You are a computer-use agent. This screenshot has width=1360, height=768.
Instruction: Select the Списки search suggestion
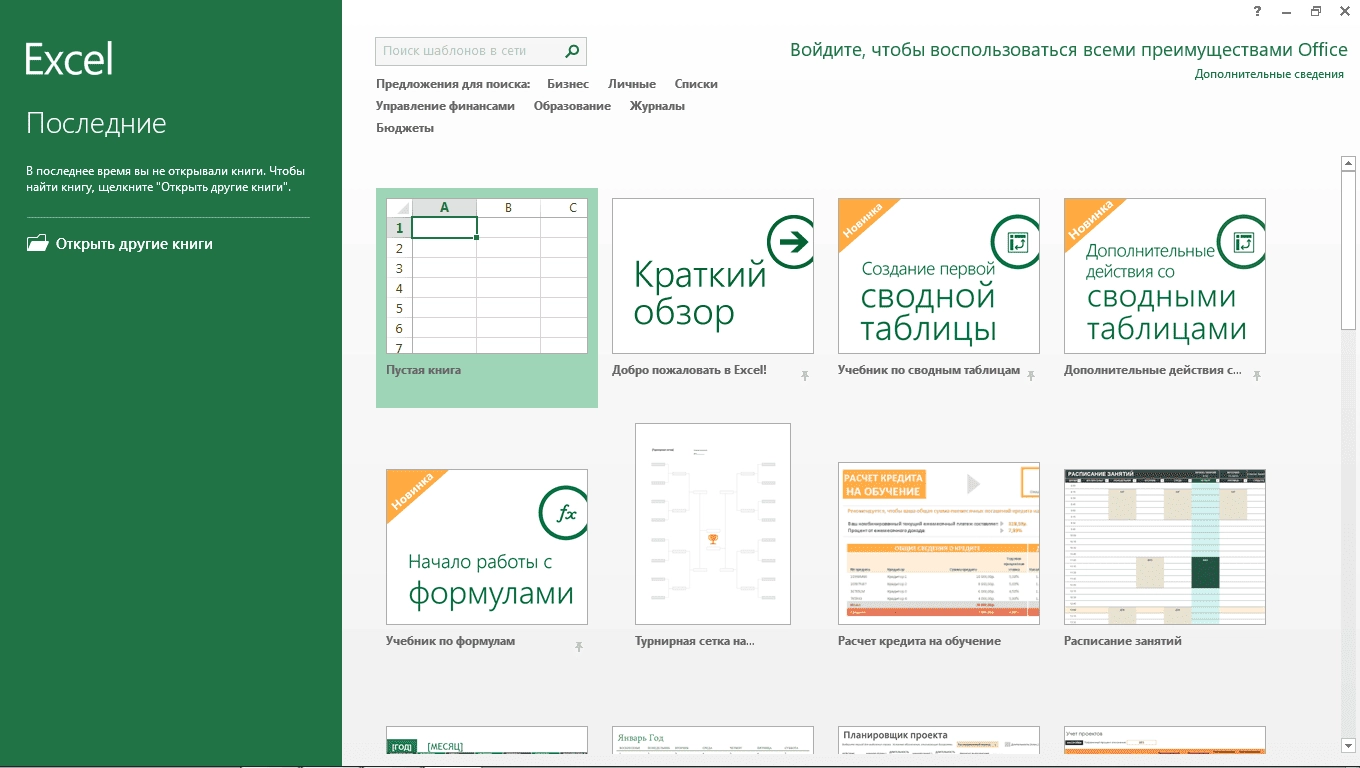click(x=696, y=84)
